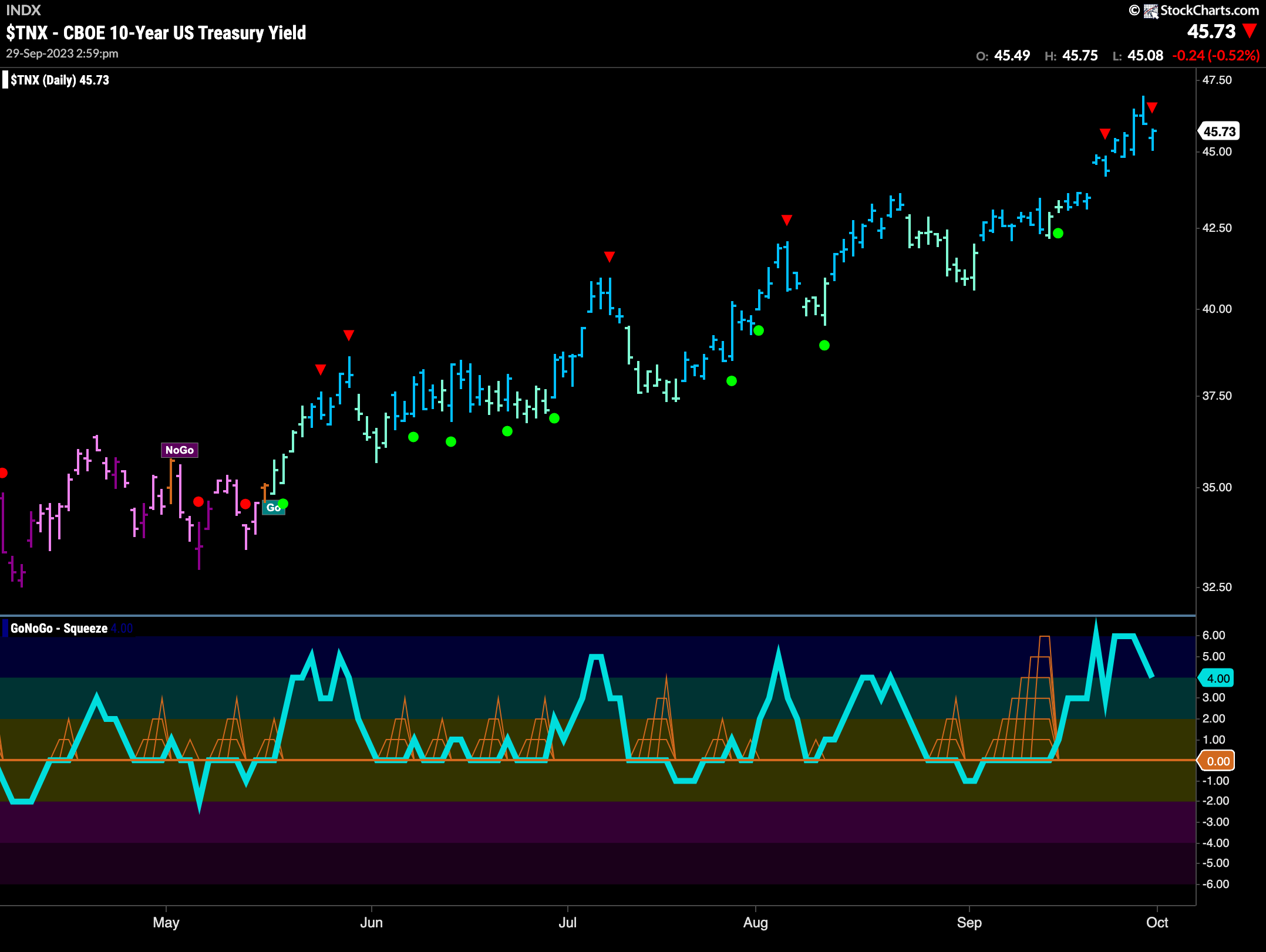Click the open value 45.49
This screenshot has width=1266, height=952.
[1012, 56]
